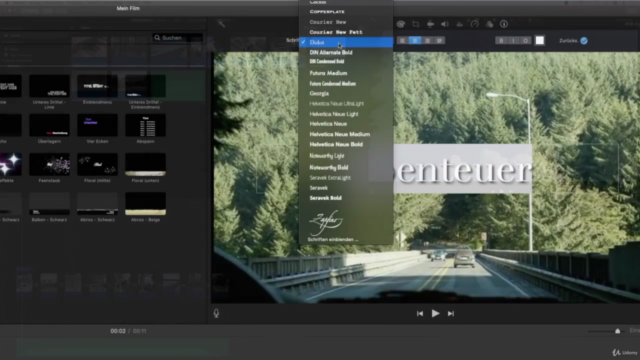Click the title text in the viewer

click(x=462, y=170)
